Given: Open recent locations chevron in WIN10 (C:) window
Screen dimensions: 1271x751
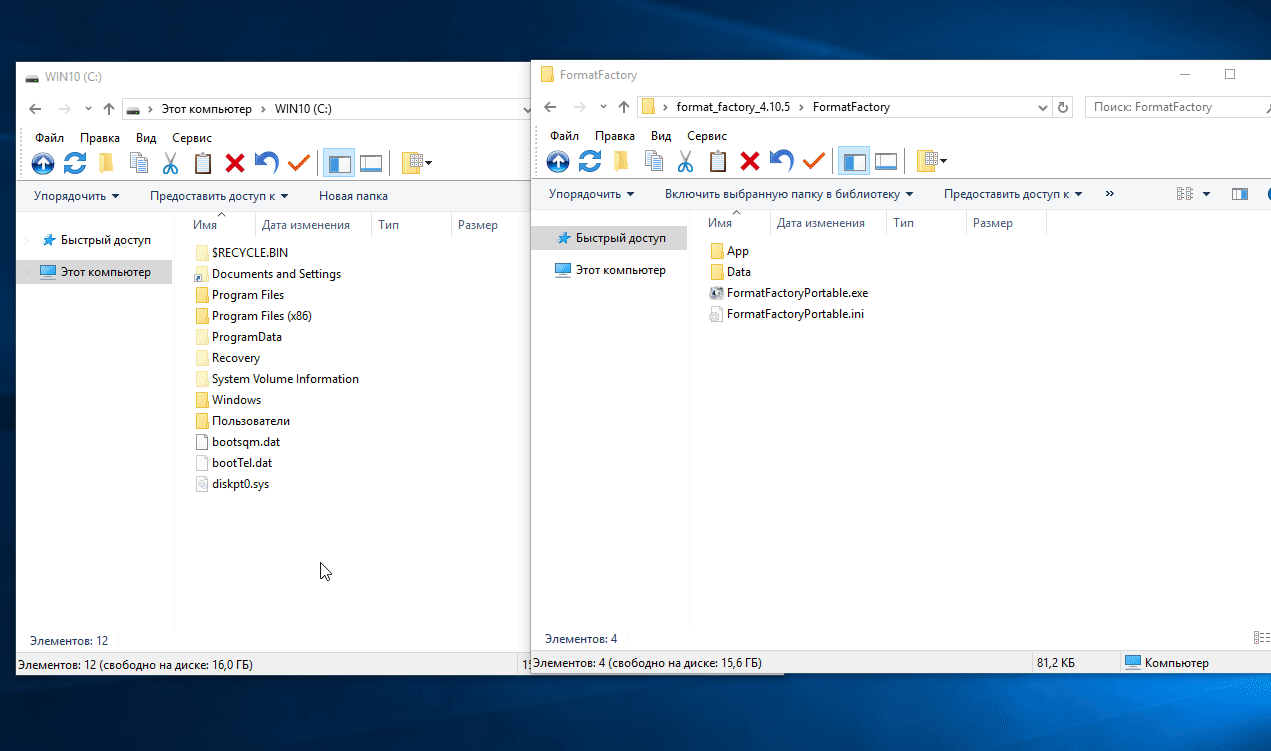Looking at the screenshot, I should (x=88, y=109).
